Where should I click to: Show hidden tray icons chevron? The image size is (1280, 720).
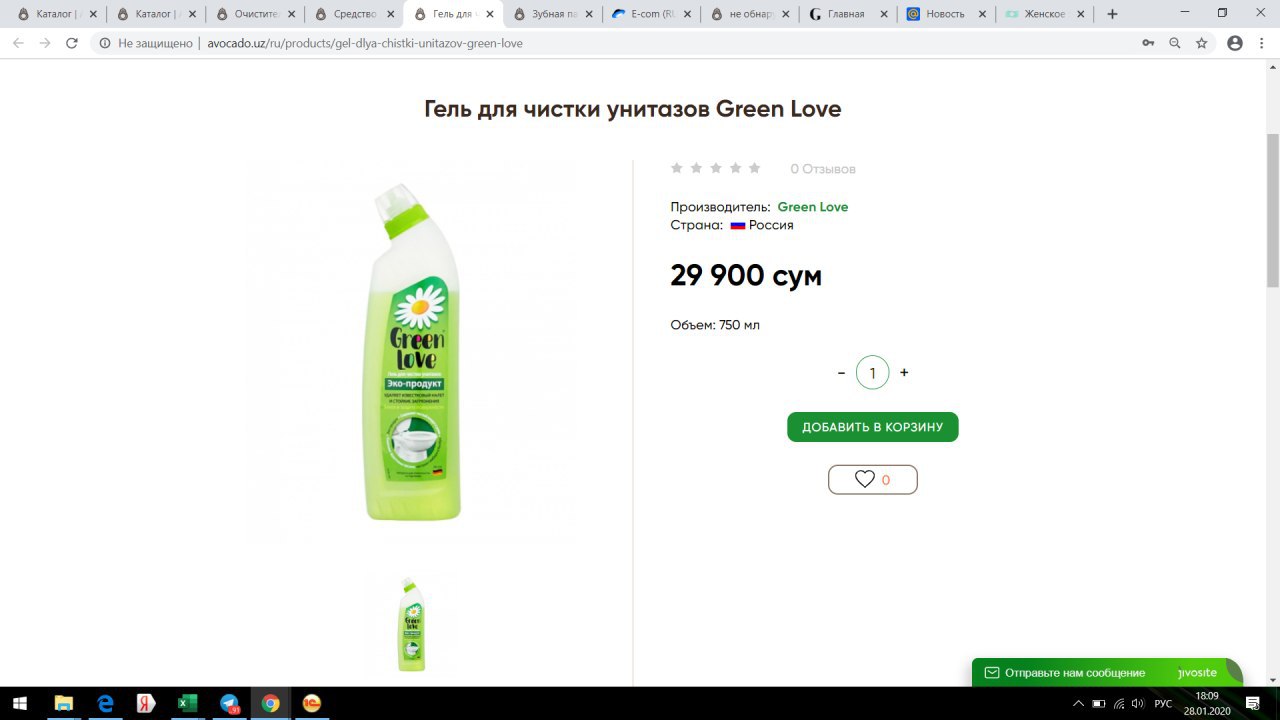coord(1078,703)
